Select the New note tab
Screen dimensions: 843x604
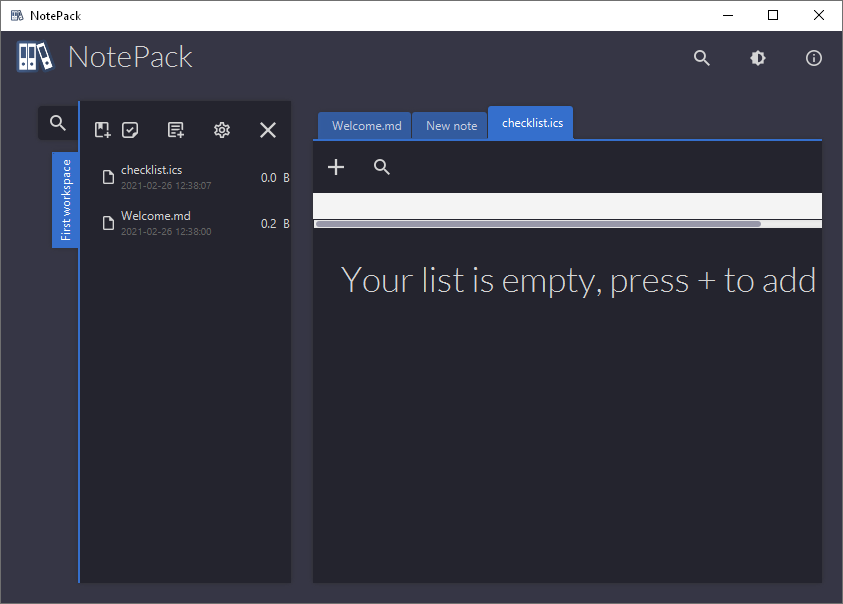click(449, 125)
